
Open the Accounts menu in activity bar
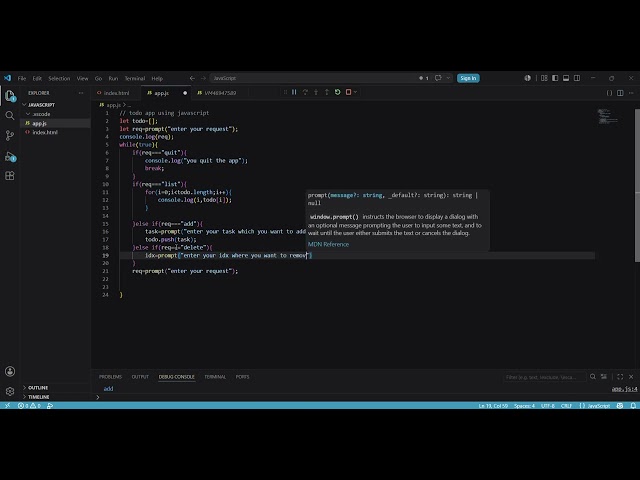(10, 371)
